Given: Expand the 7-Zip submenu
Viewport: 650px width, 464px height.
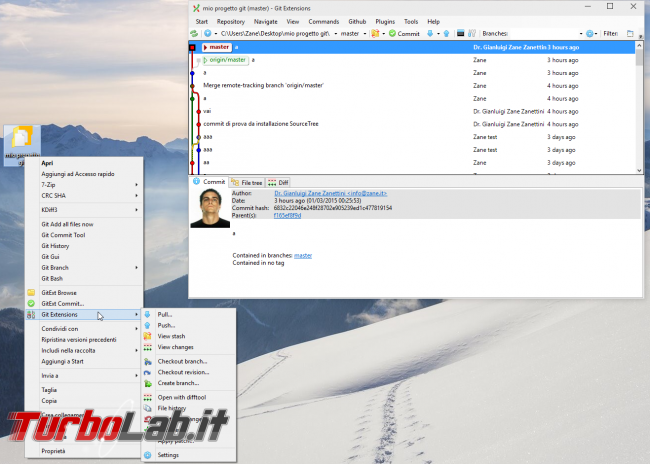Looking at the screenshot, I should [84, 185].
